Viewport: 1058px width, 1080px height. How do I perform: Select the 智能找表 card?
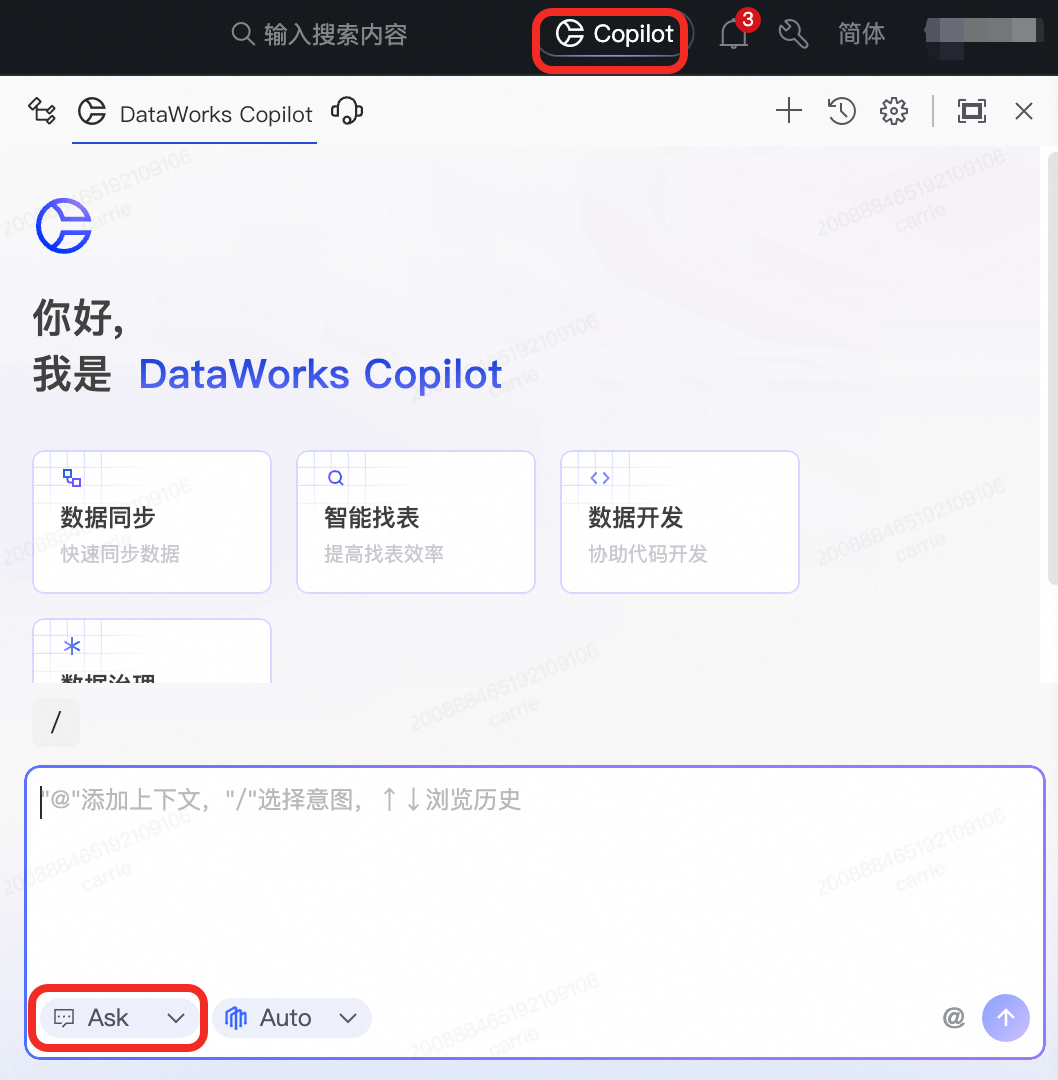(416, 522)
